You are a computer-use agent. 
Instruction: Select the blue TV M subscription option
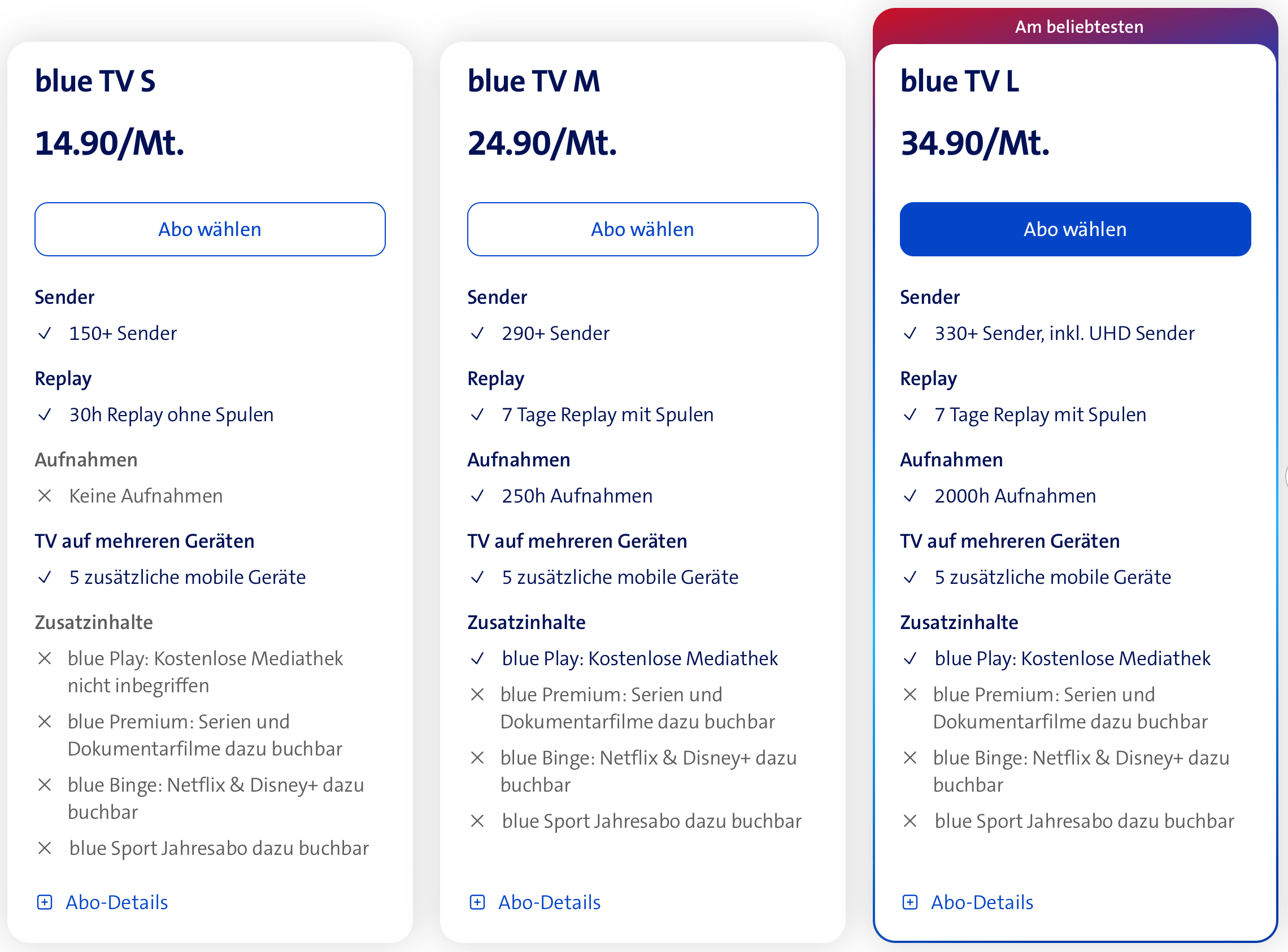[x=642, y=229]
